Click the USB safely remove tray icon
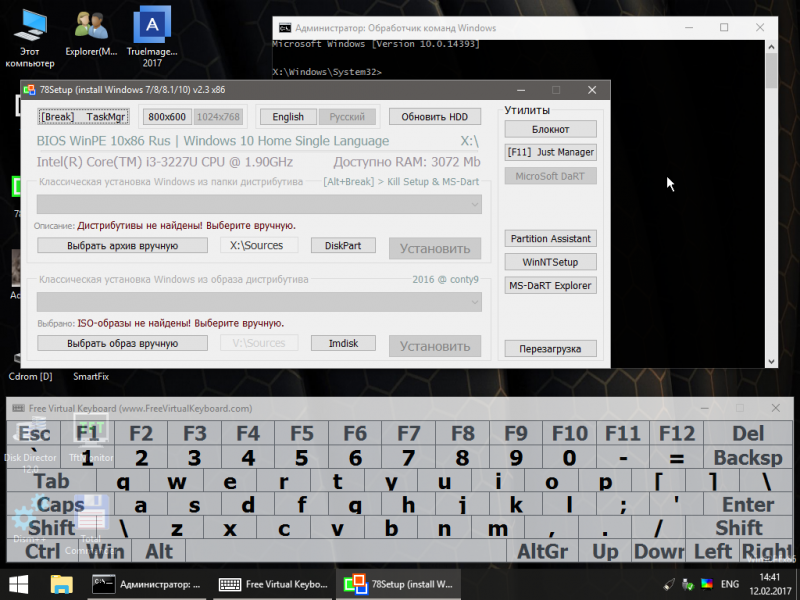Screen dimensions: 800x600 point(688,584)
